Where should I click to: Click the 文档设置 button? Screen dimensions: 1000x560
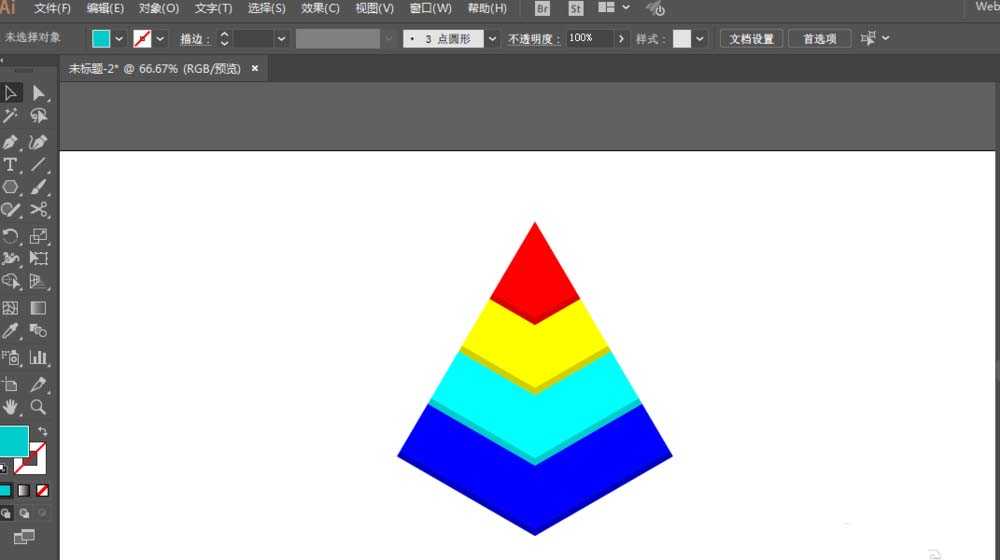click(751, 39)
